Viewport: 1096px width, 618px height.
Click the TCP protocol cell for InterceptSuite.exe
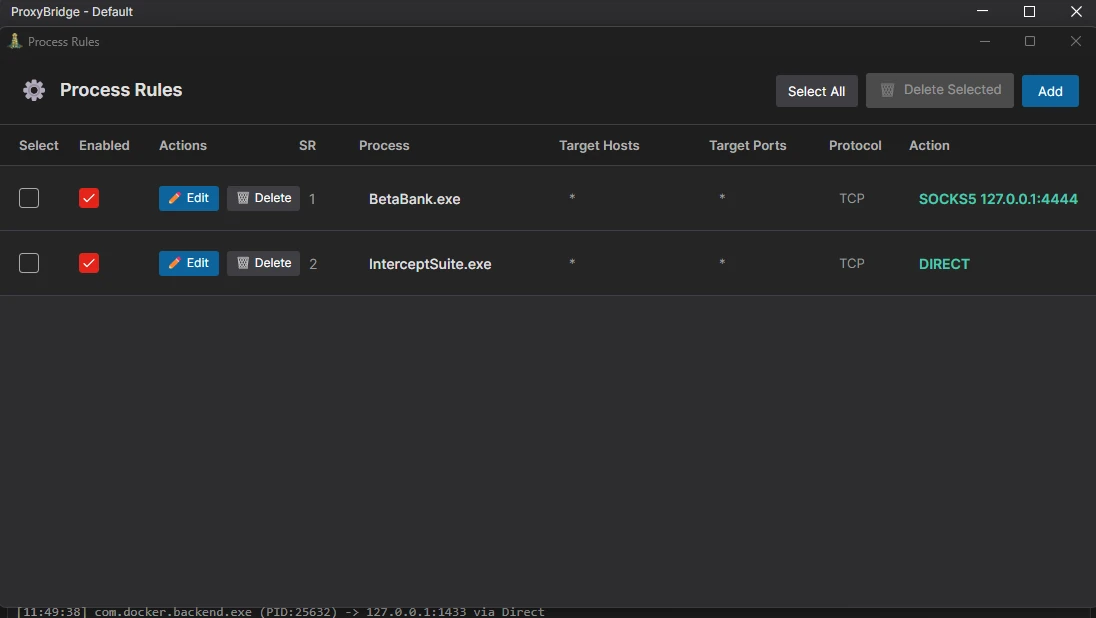click(851, 264)
